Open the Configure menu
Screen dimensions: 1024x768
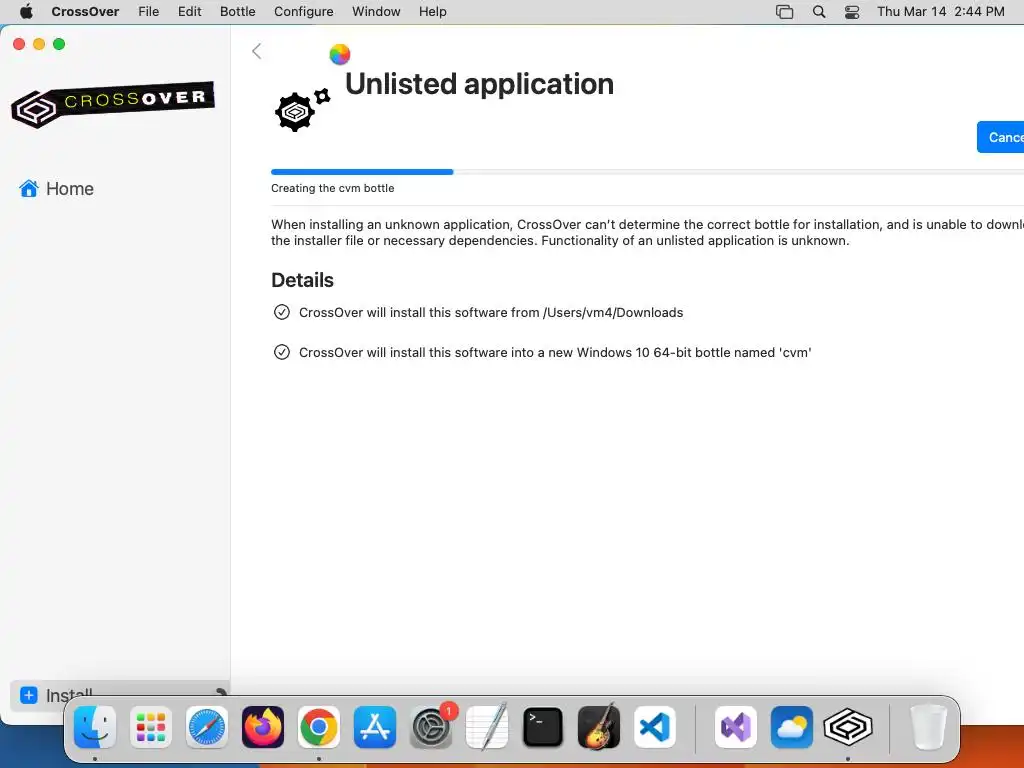click(x=304, y=12)
